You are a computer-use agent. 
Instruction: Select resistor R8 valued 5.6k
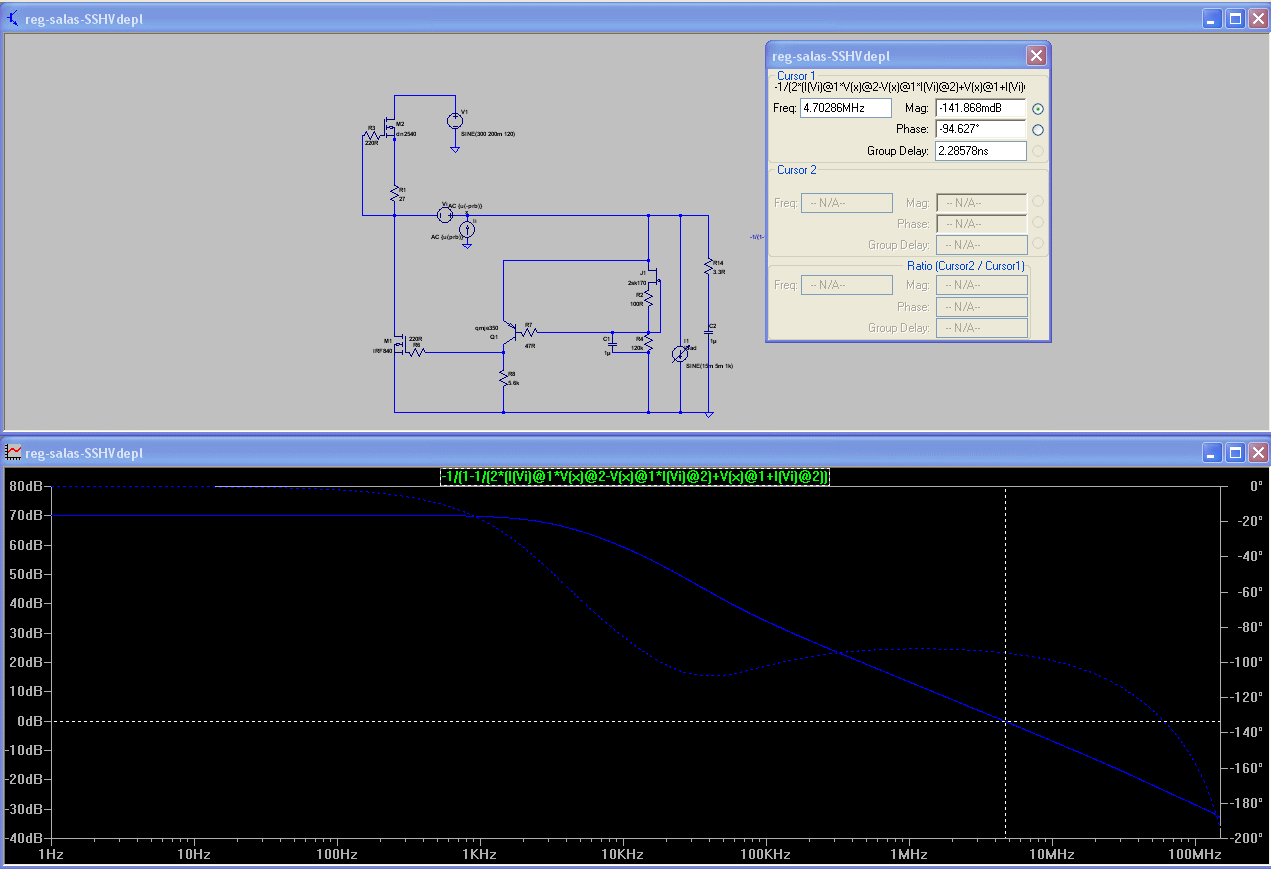[x=503, y=378]
